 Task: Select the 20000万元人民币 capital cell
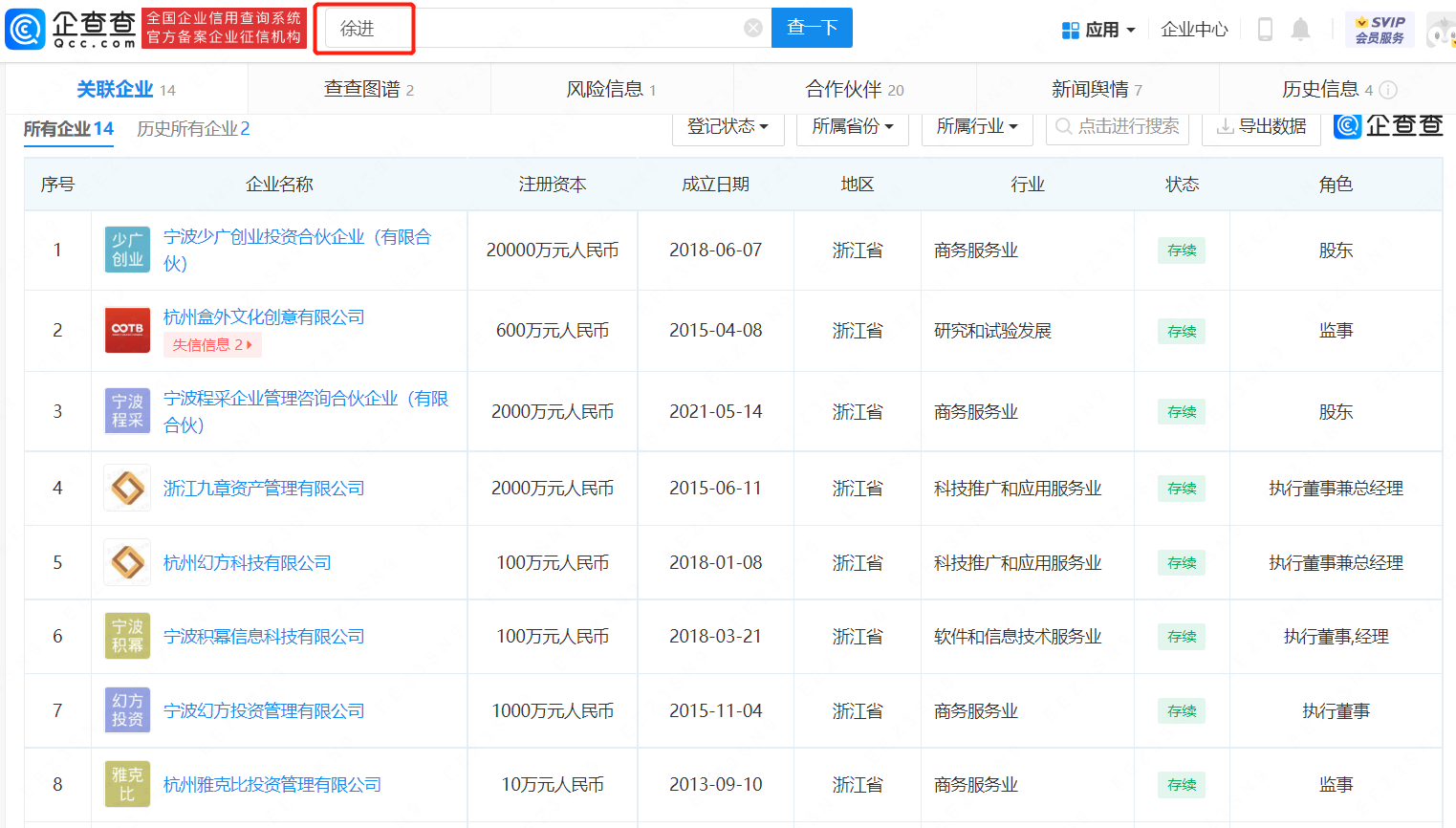click(553, 251)
